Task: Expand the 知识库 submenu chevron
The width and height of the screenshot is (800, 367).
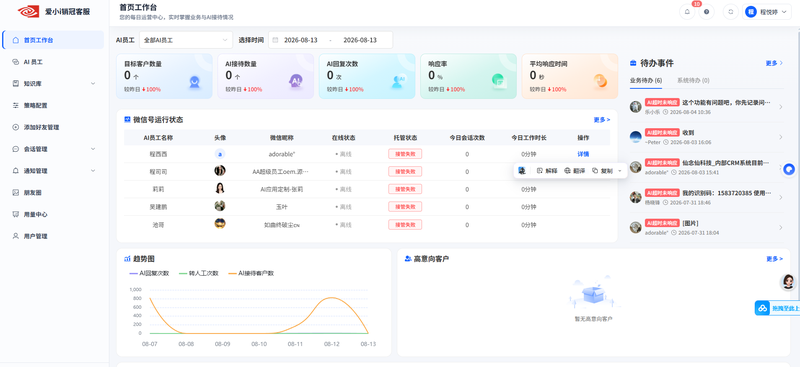Action: click(x=93, y=83)
